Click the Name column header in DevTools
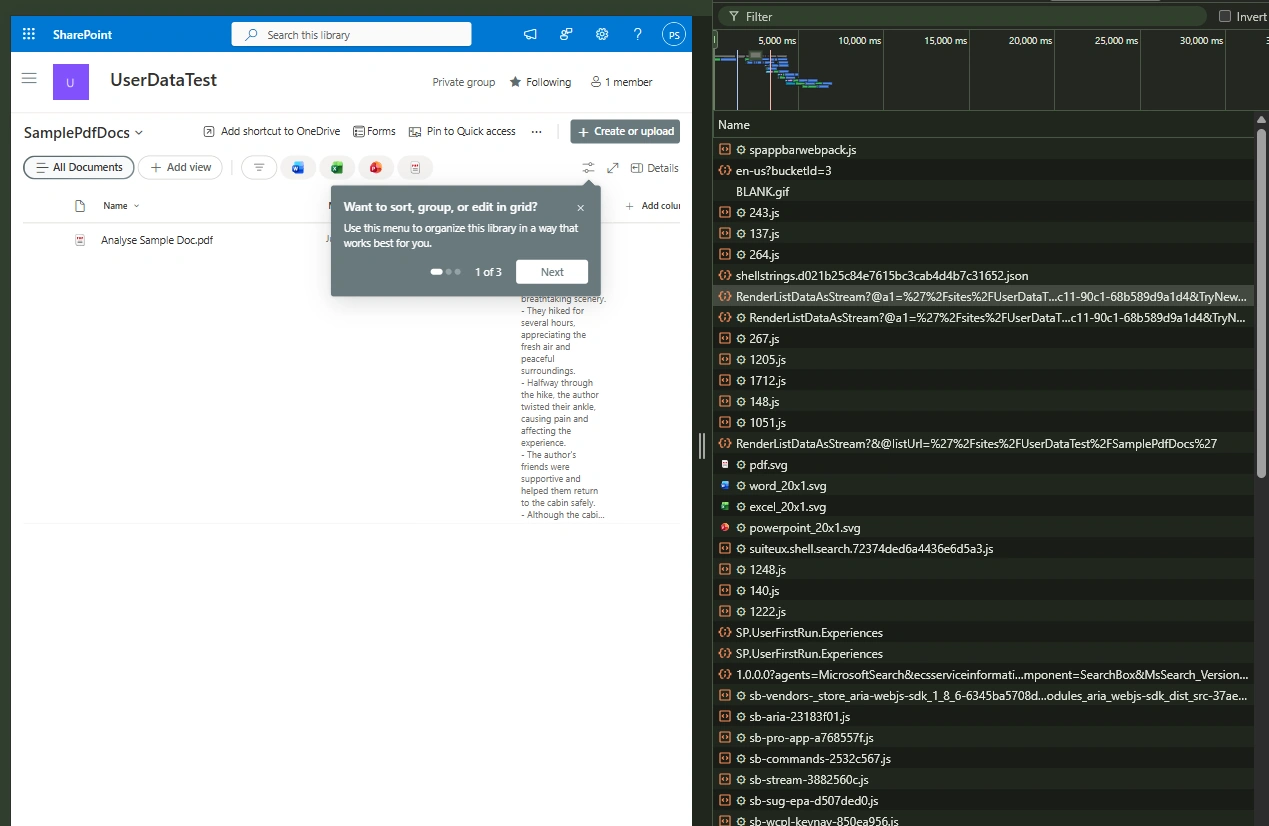 pyautogui.click(x=984, y=125)
